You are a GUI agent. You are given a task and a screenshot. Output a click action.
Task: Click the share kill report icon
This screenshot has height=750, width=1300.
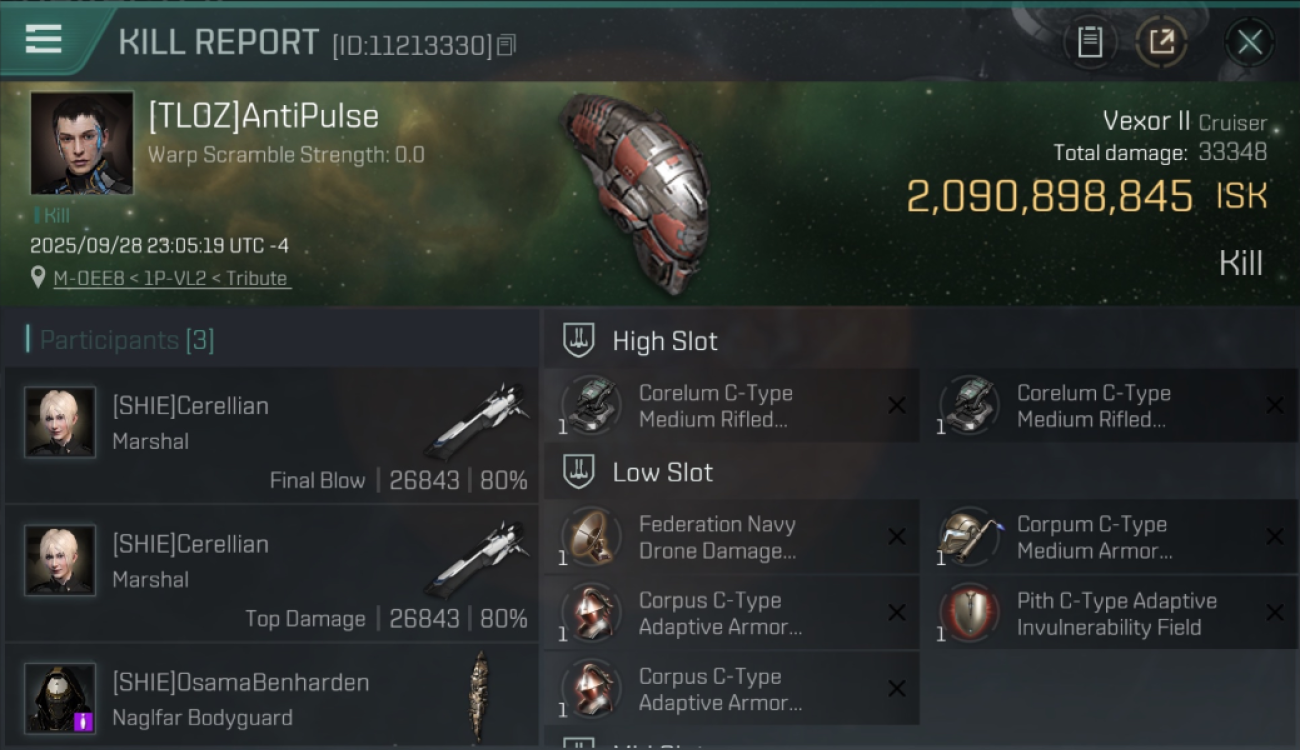[x=1162, y=42]
